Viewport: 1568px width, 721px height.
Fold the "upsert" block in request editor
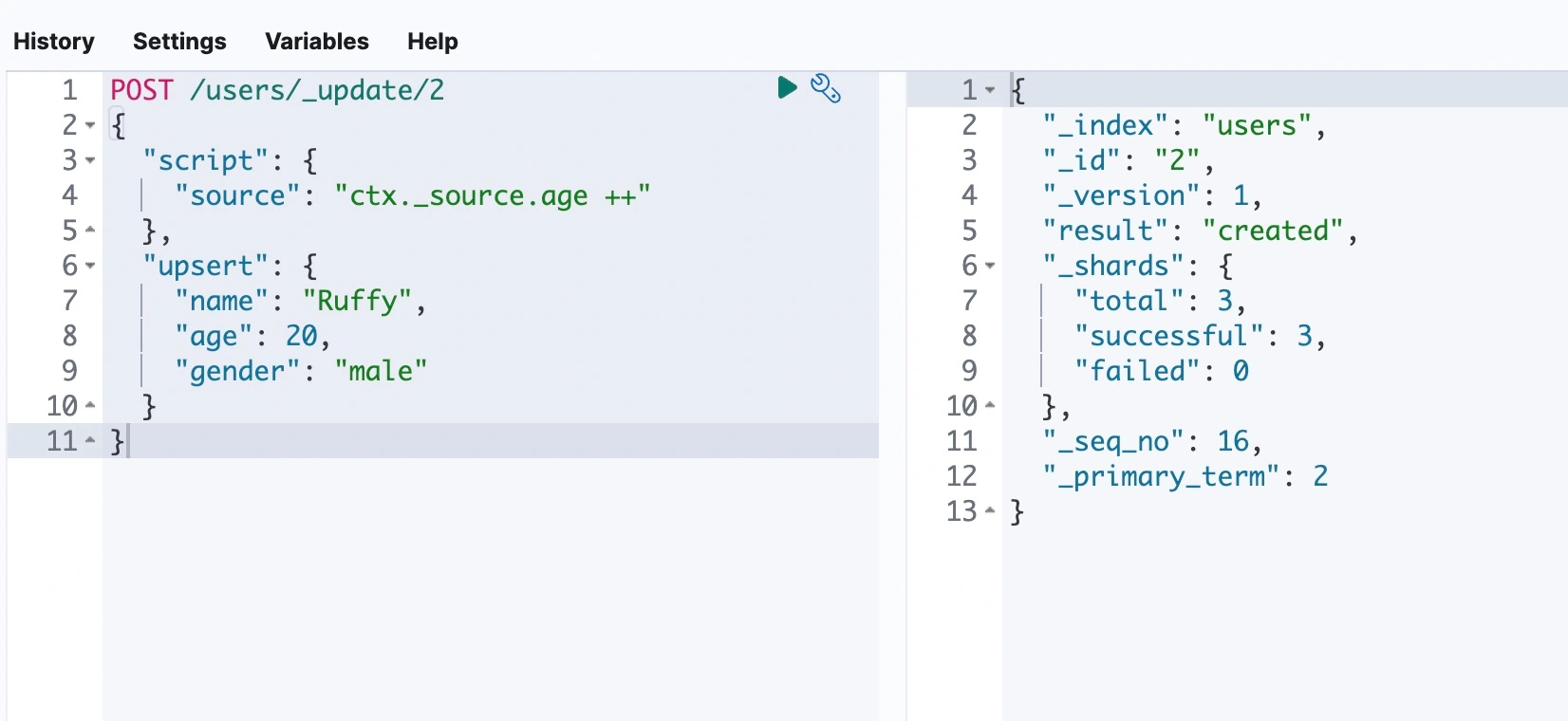point(90,266)
